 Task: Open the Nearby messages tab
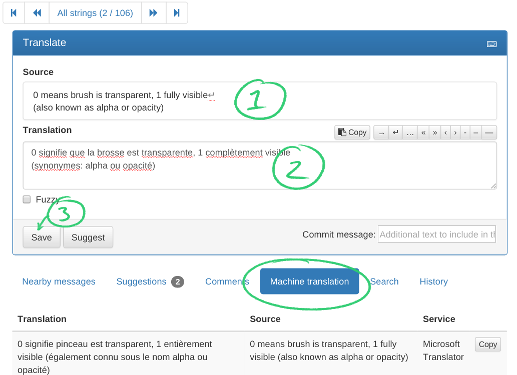[x=59, y=281]
